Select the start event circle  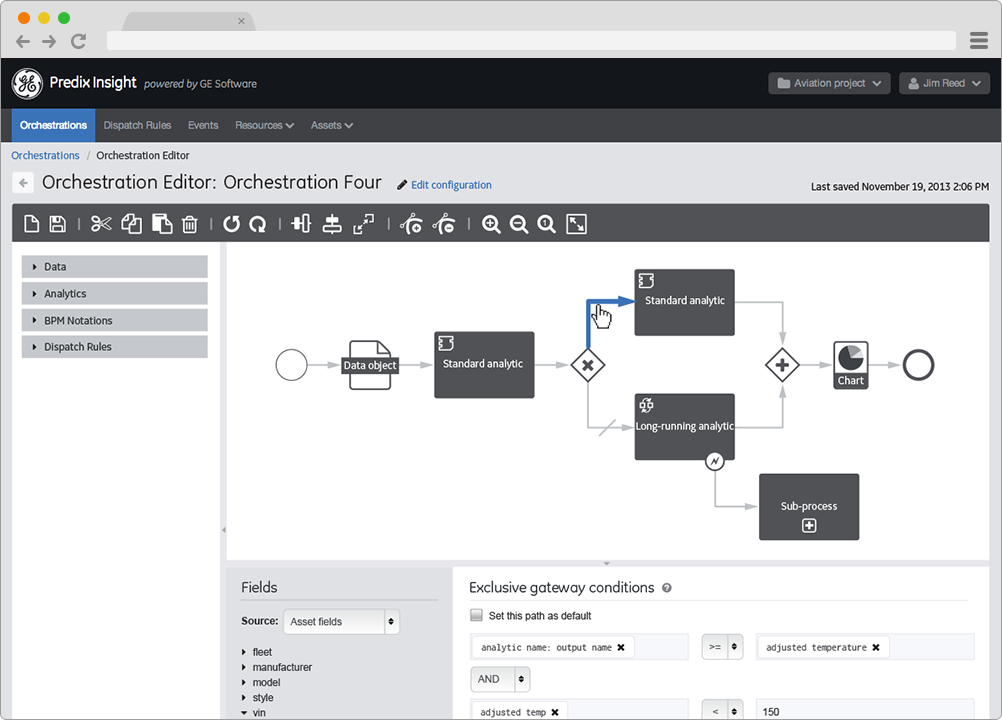(x=291, y=365)
